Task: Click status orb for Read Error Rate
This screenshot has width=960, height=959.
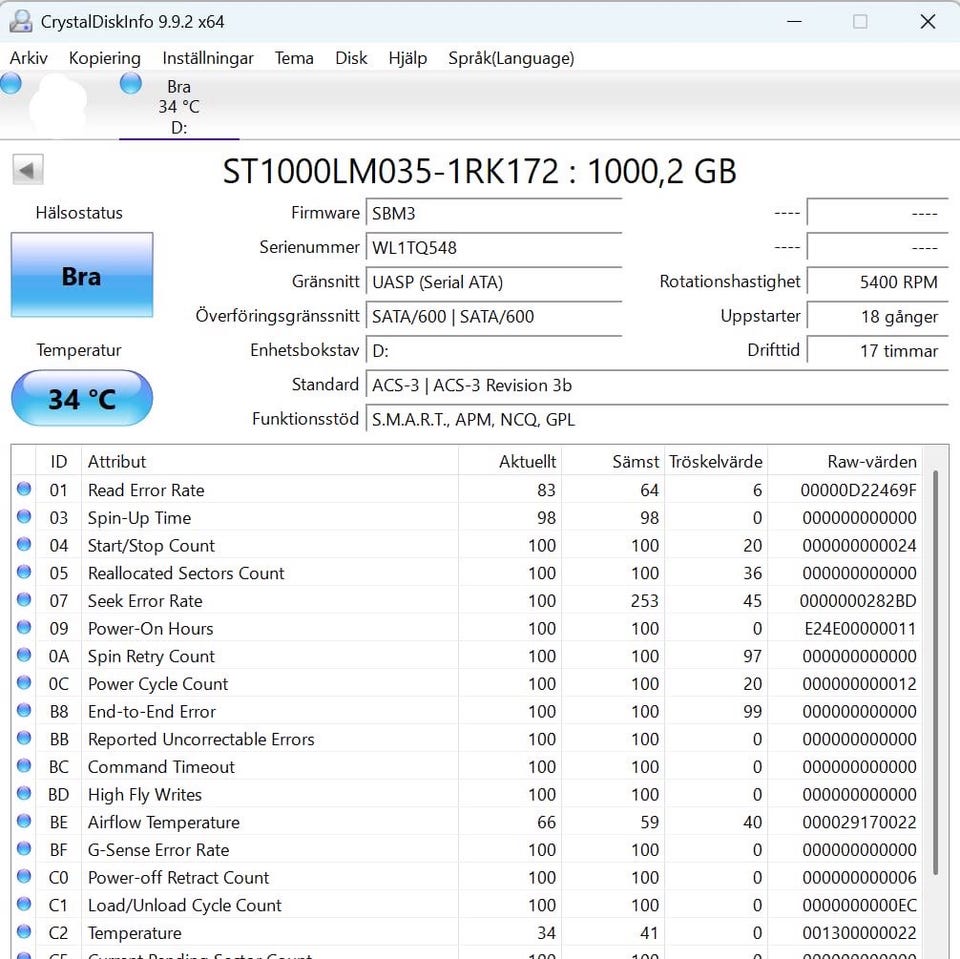Action: 24,489
